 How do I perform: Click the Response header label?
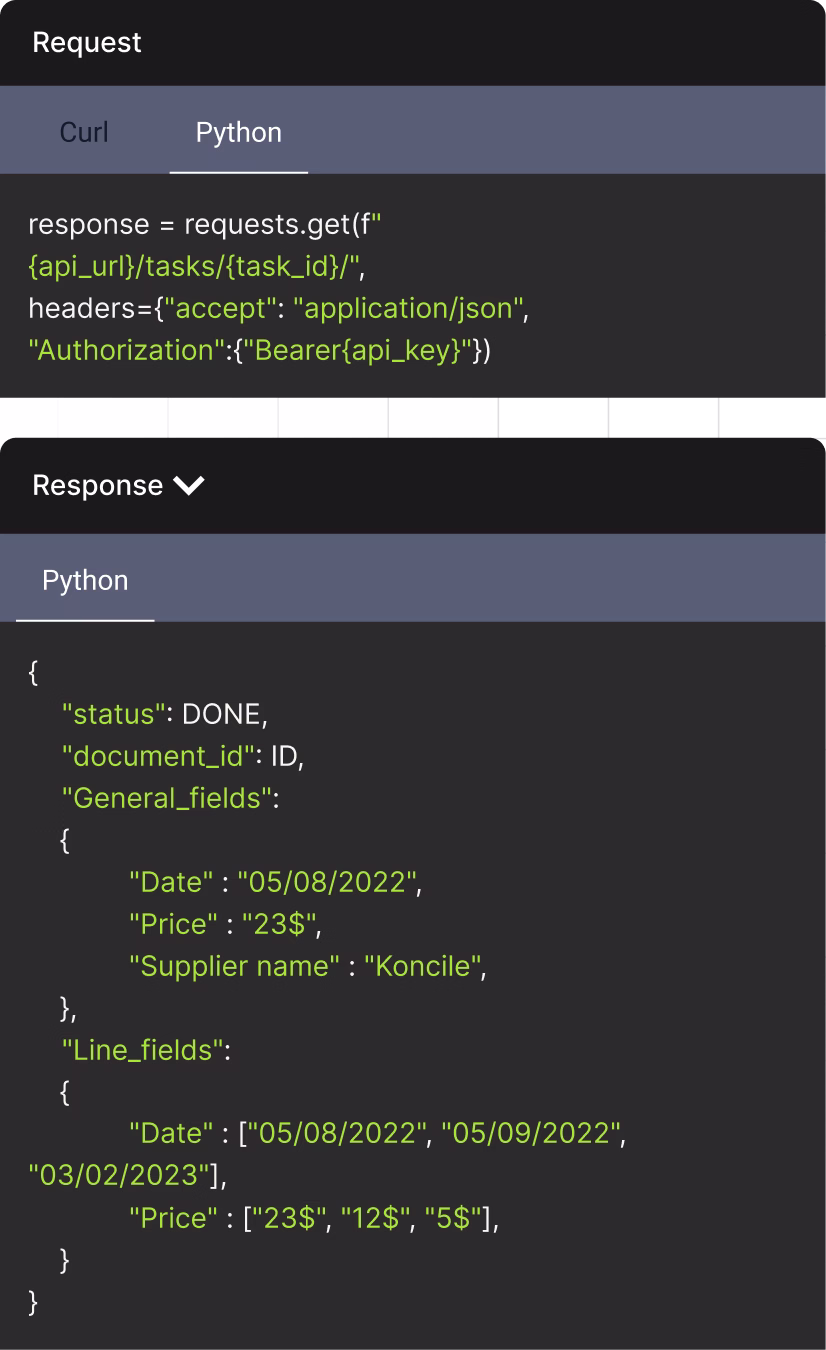coord(97,486)
